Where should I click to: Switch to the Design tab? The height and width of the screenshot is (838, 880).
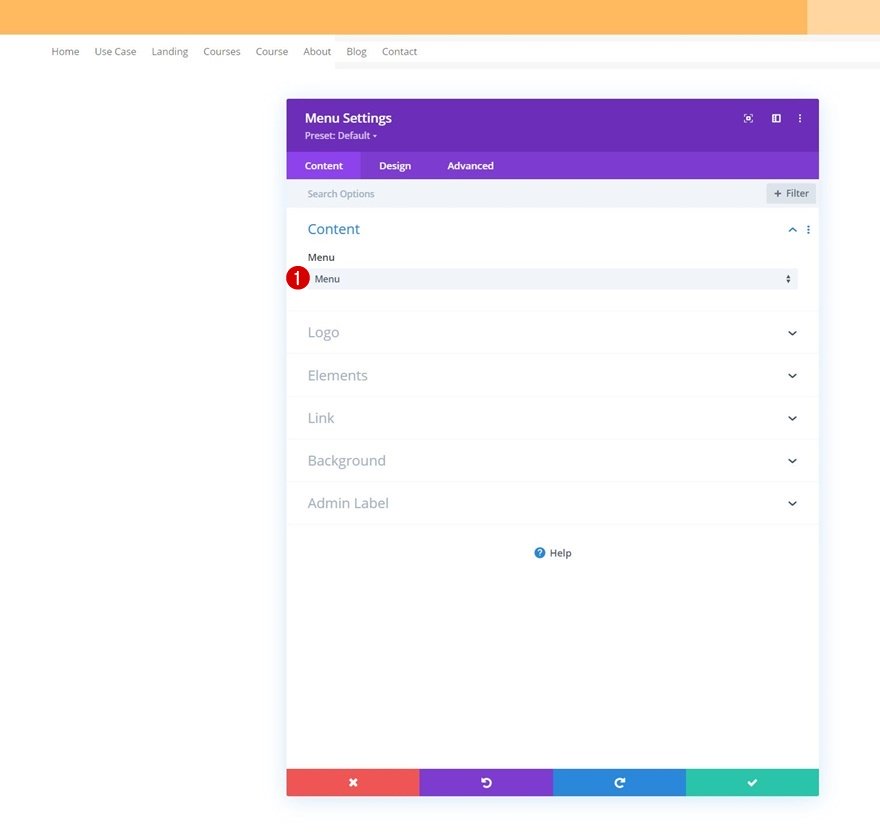(395, 166)
